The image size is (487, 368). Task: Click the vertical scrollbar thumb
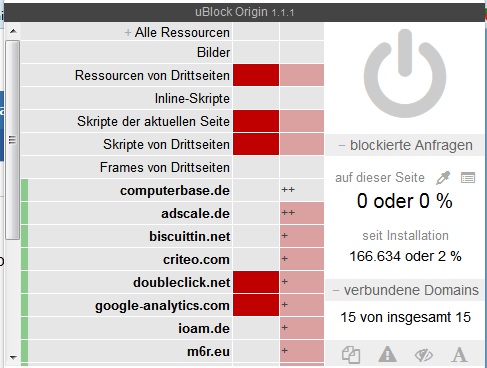pyautogui.click(x=12, y=140)
